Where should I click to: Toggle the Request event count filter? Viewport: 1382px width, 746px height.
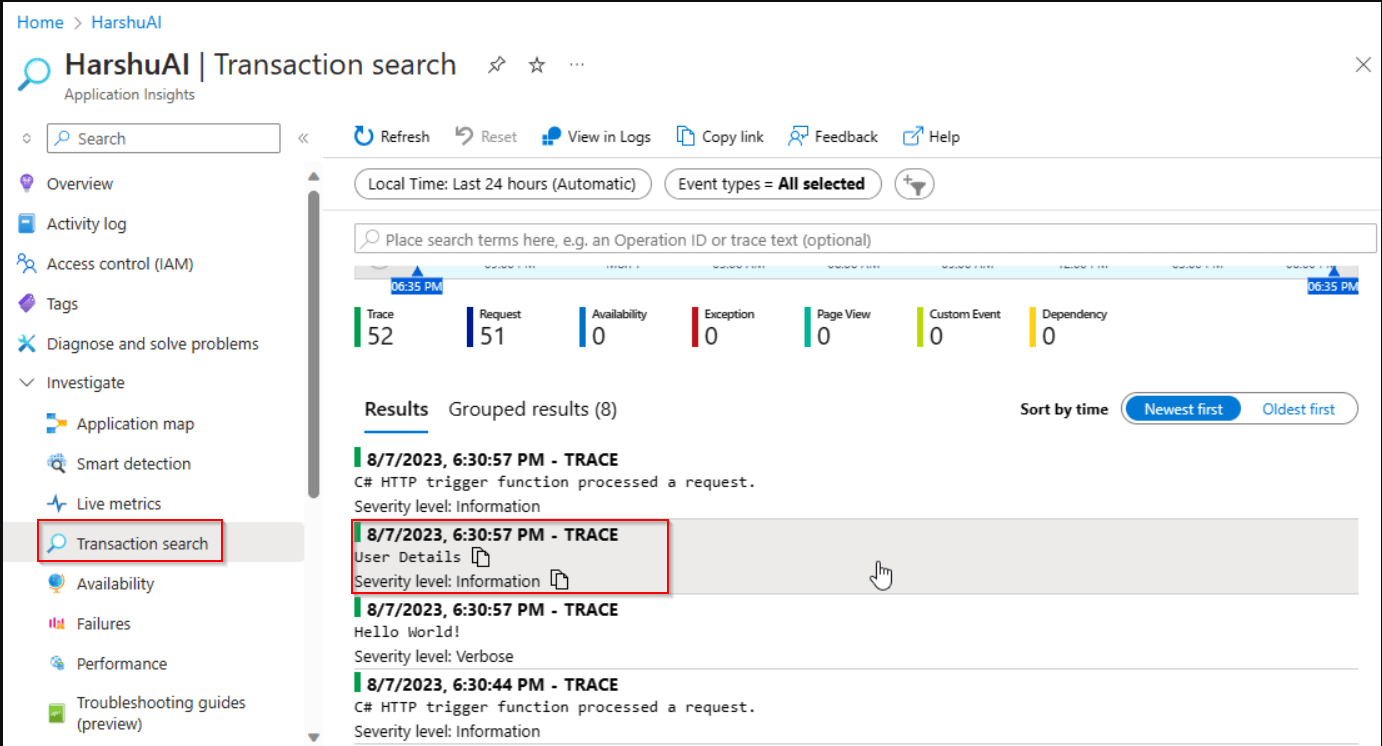click(495, 327)
